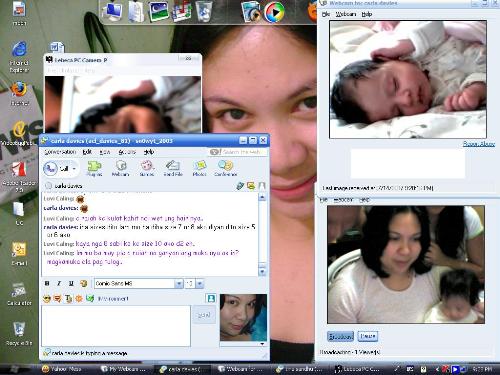Expand the Comic Sans MS font dropdown
The width and height of the screenshot is (500, 375).
pyautogui.click(x=179, y=284)
